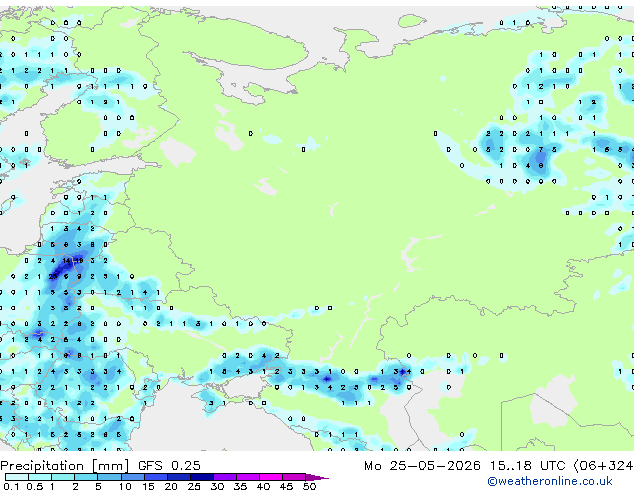Image resolution: width=634 pixels, height=490 pixels.
Task: Click the 25–30 mm dark blue swatch
Action: click(x=202, y=477)
